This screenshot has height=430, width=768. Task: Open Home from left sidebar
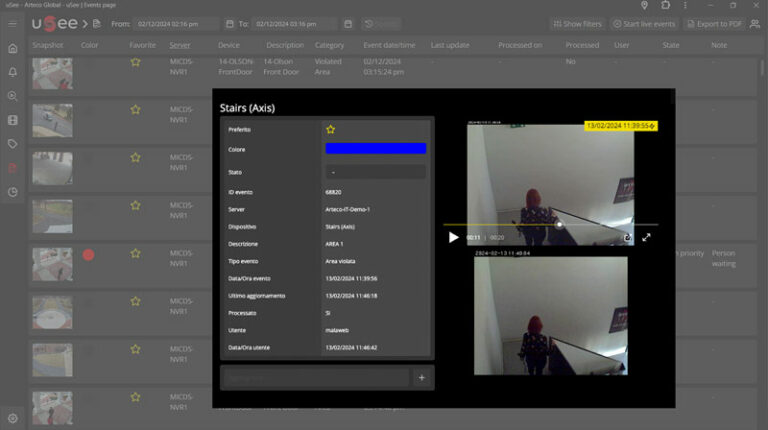pyautogui.click(x=12, y=48)
